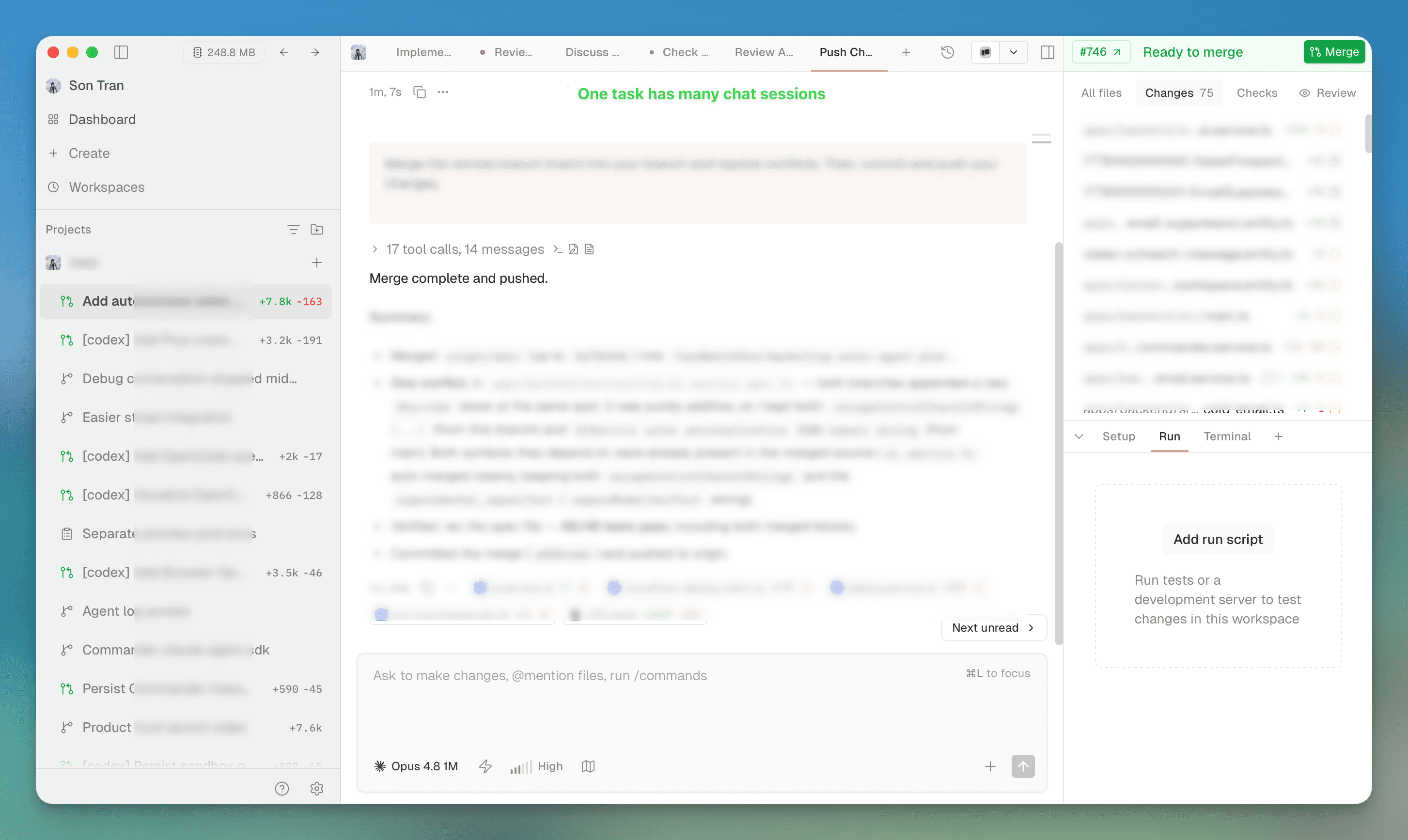Open the Terminal tab
This screenshot has width=1408, height=840.
1227,436
